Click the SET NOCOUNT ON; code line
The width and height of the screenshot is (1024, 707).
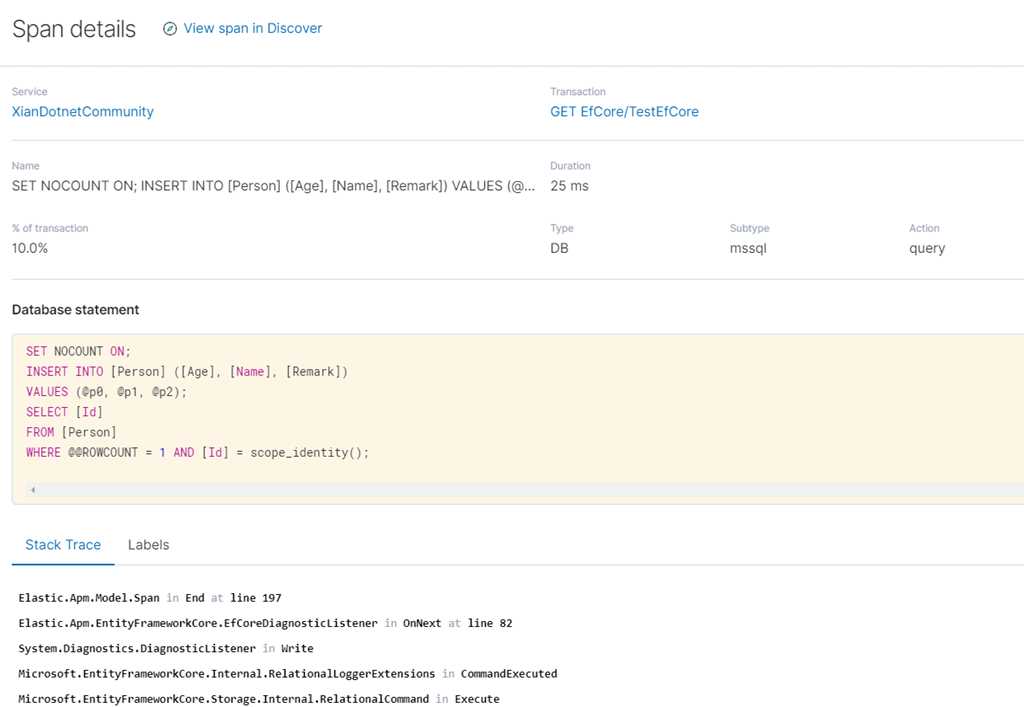coord(78,351)
